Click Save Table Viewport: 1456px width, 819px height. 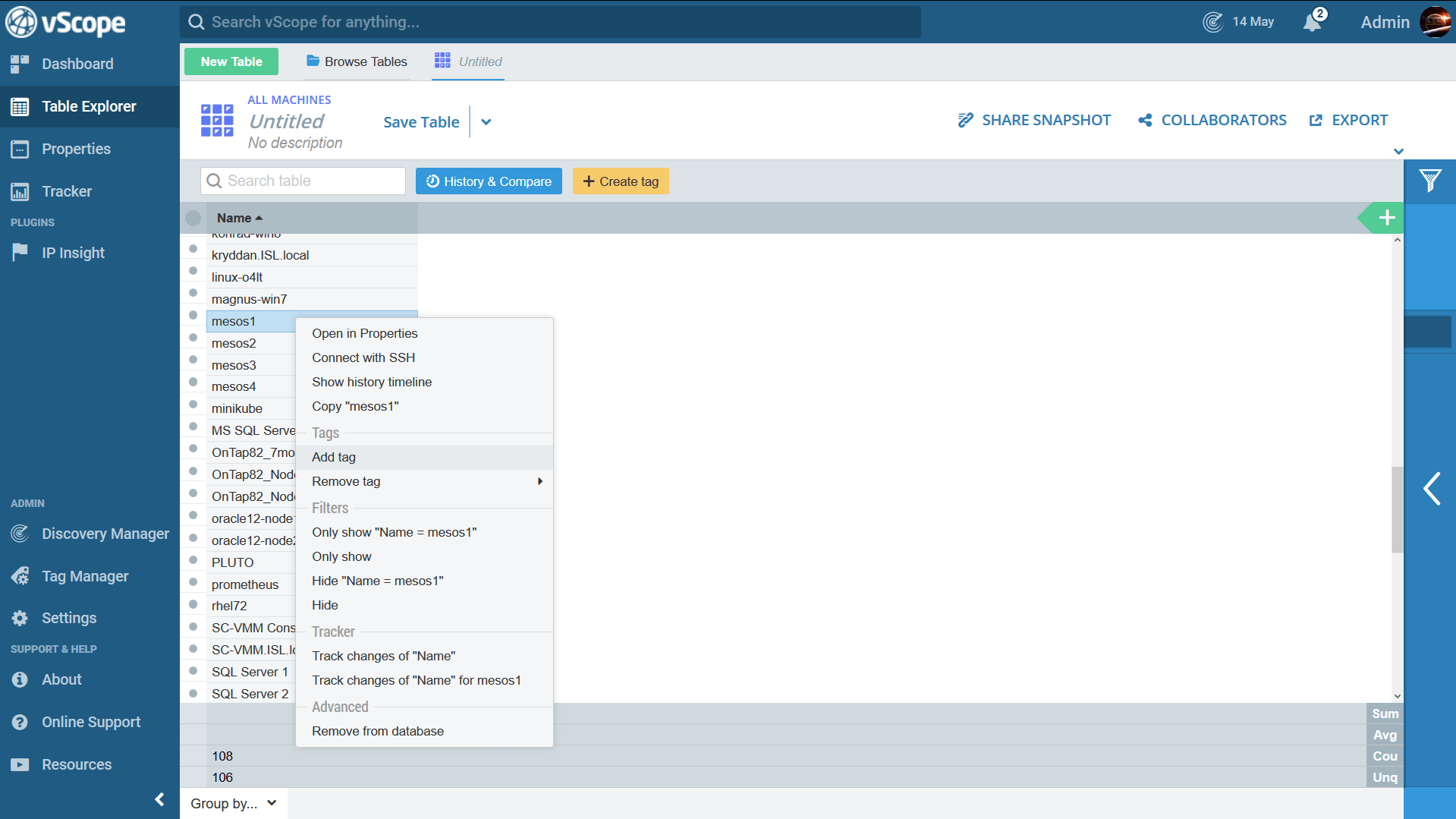click(421, 122)
